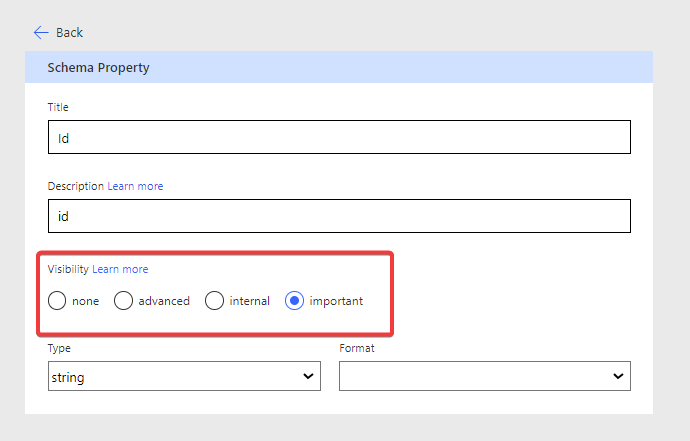The height and width of the screenshot is (441, 690).
Task: Click the Description label text
Action: tap(75, 186)
